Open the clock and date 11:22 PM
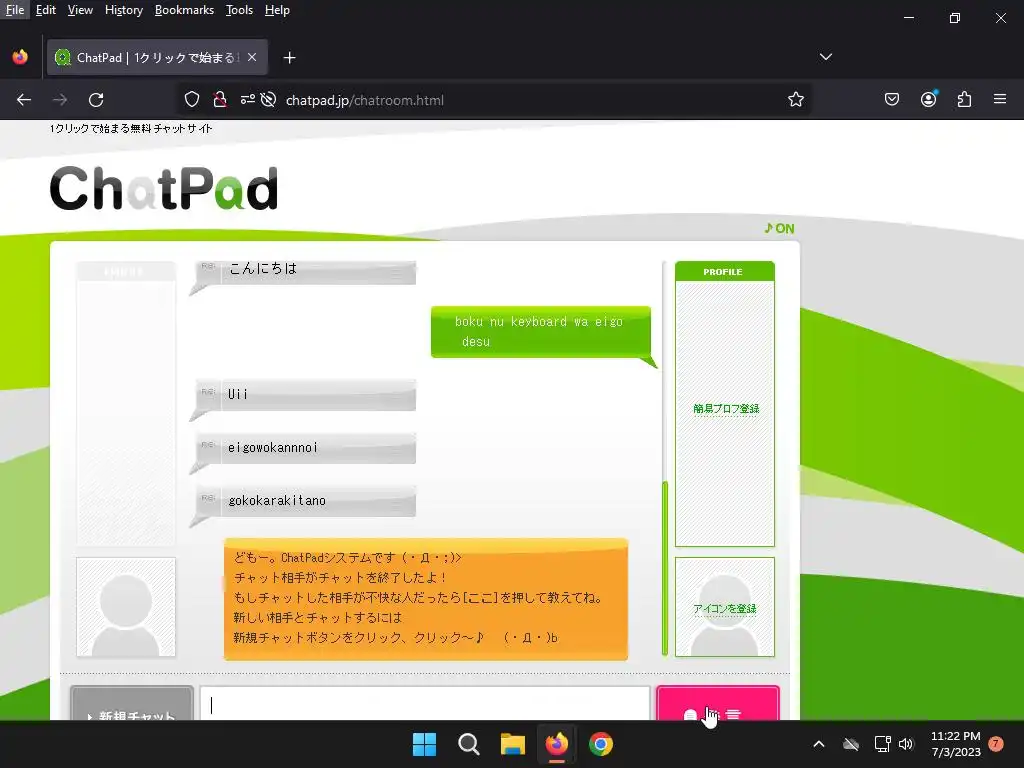The height and width of the screenshot is (768, 1024). tap(955, 744)
